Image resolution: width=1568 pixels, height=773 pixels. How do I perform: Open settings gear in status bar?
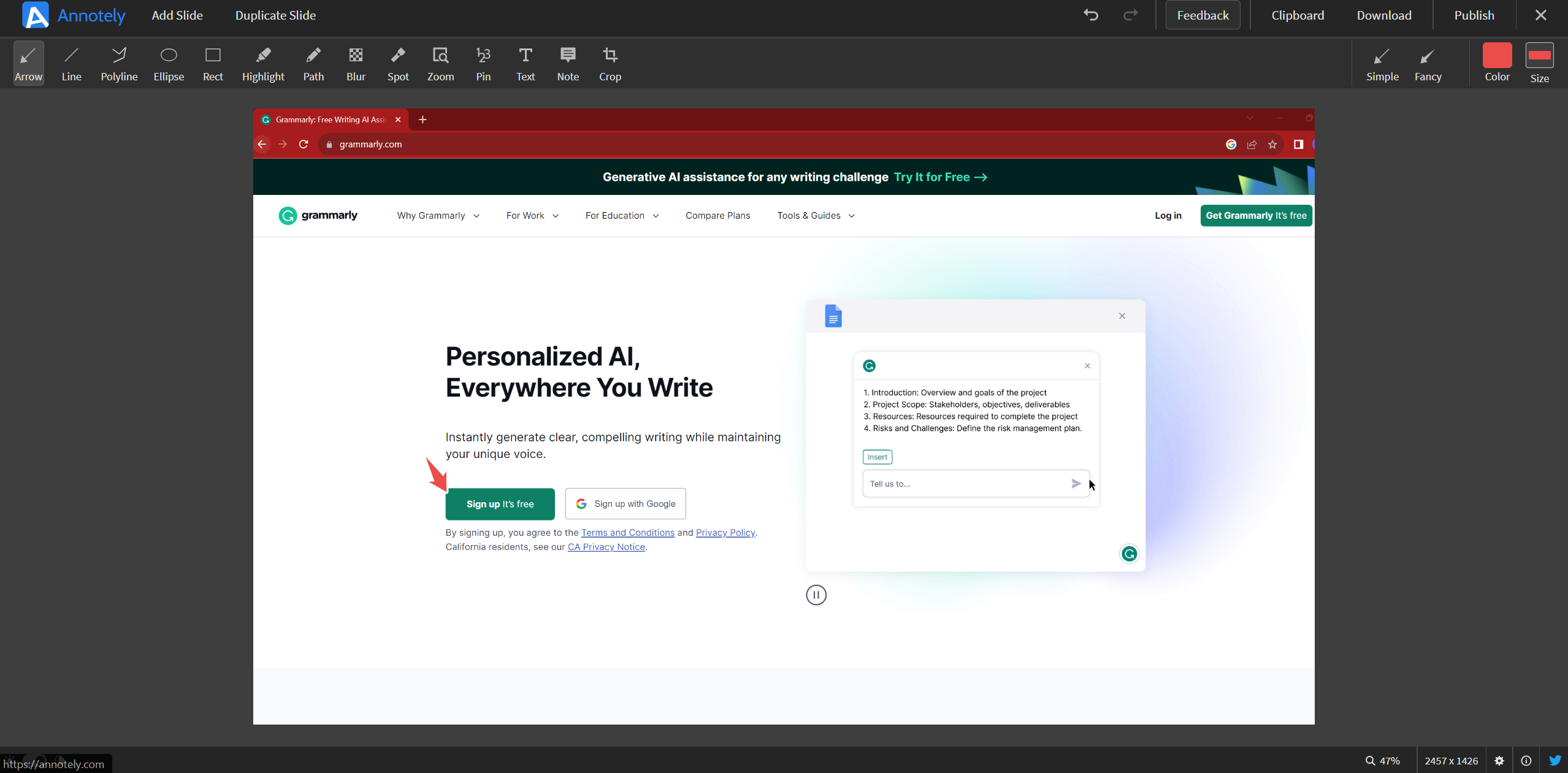pos(1499,761)
